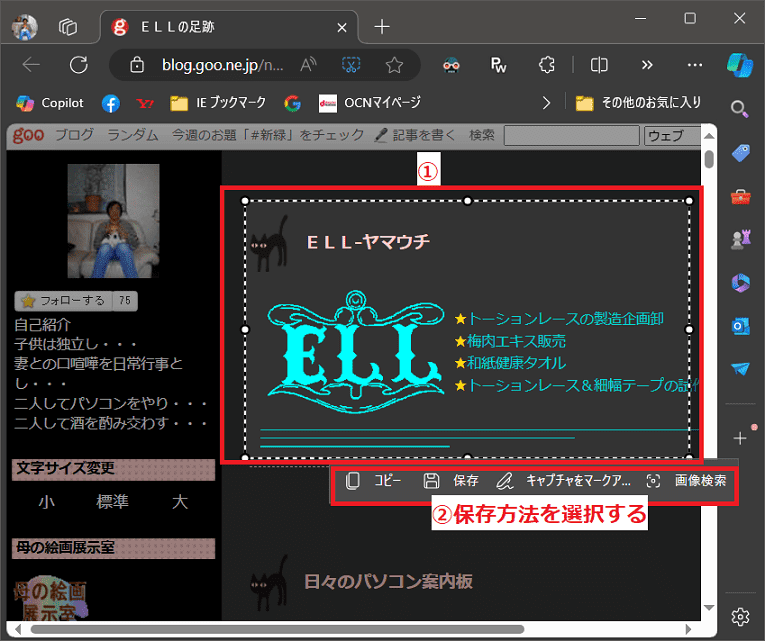Click Copy in the capture toolbar
This screenshot has width=765, height=641.
375,481
